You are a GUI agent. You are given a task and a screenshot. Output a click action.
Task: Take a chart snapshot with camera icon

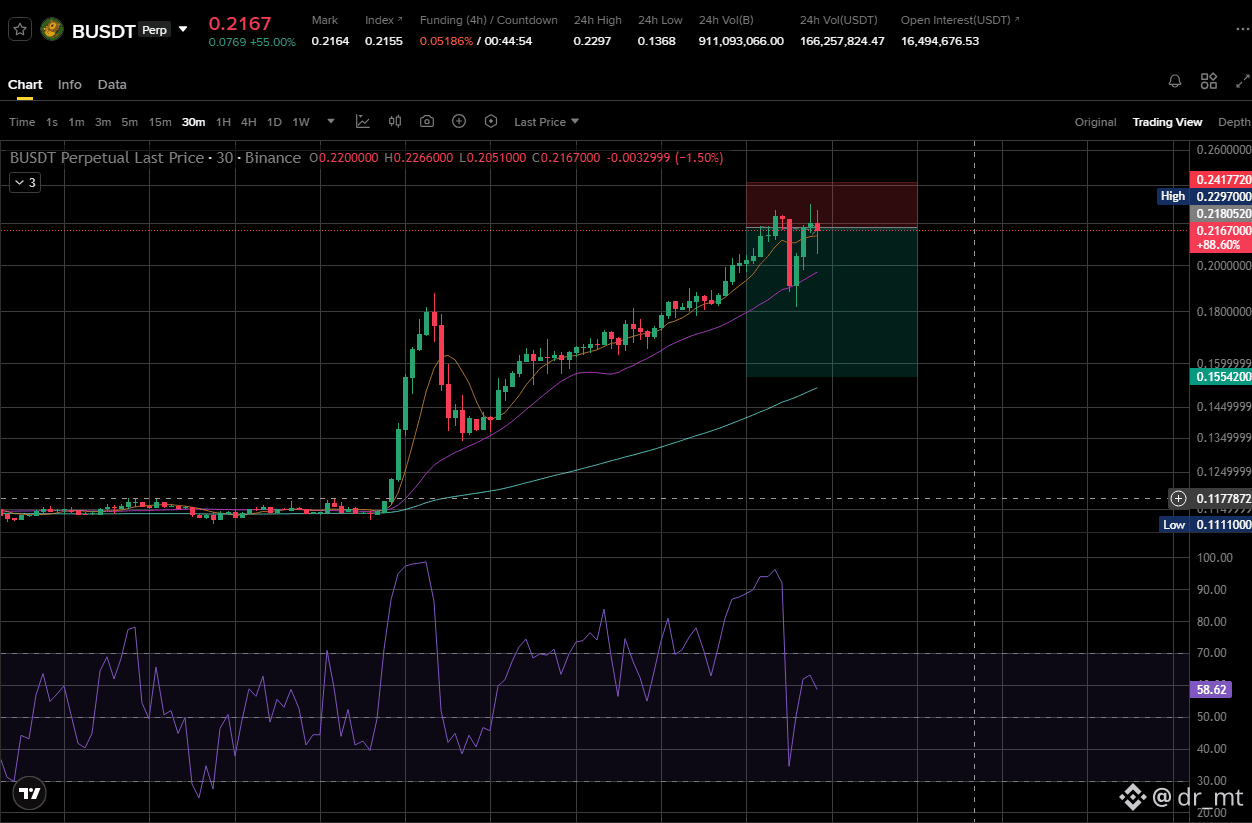[x=427, y=122]
